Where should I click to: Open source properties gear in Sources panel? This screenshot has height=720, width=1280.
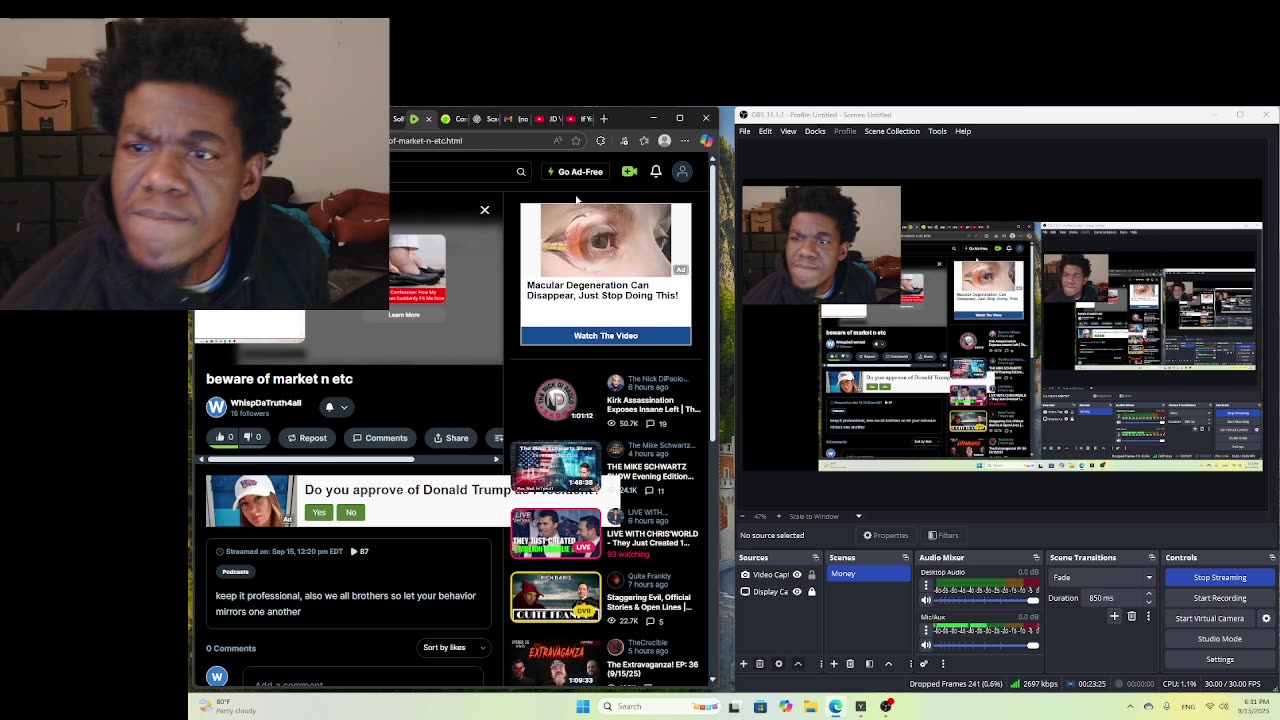(779, 663)
